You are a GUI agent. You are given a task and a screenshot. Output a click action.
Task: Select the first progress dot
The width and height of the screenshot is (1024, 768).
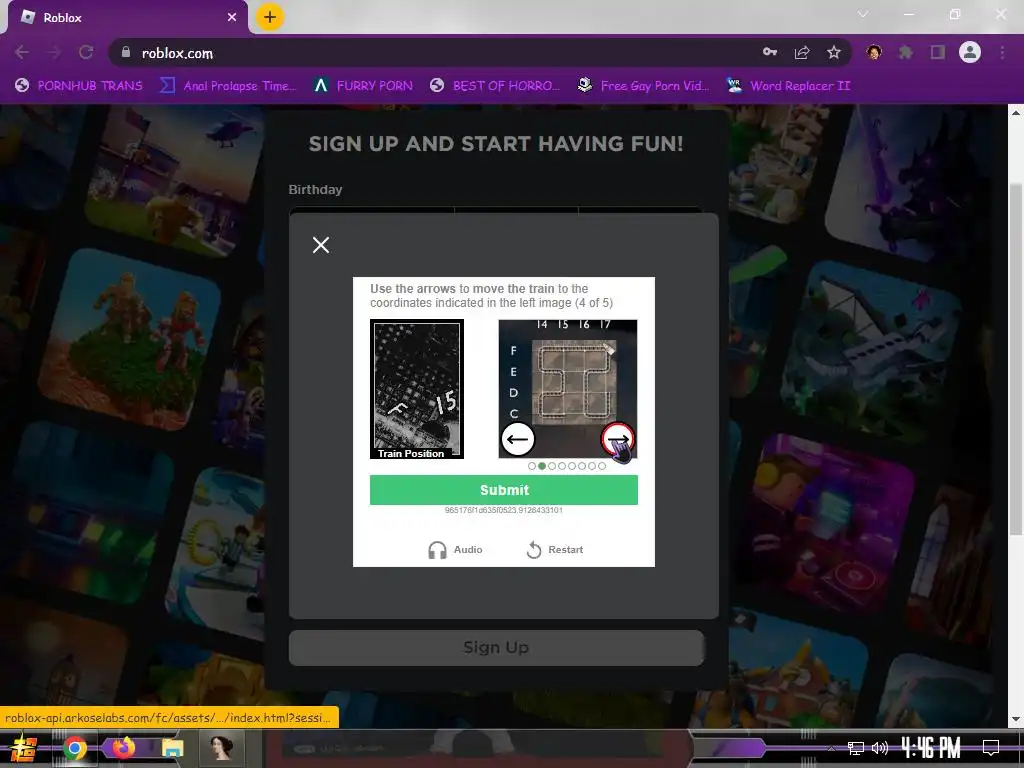tap(532, 466)
